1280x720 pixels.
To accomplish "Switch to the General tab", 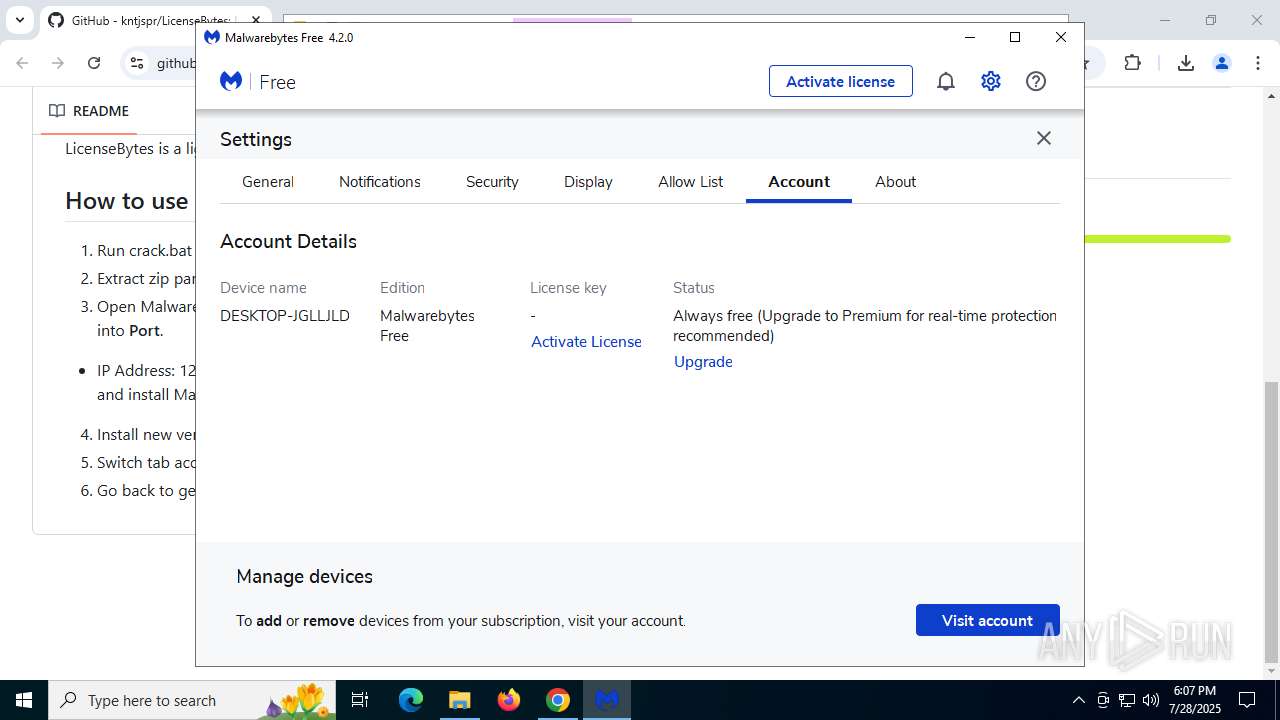I will [x=268, y=182].
